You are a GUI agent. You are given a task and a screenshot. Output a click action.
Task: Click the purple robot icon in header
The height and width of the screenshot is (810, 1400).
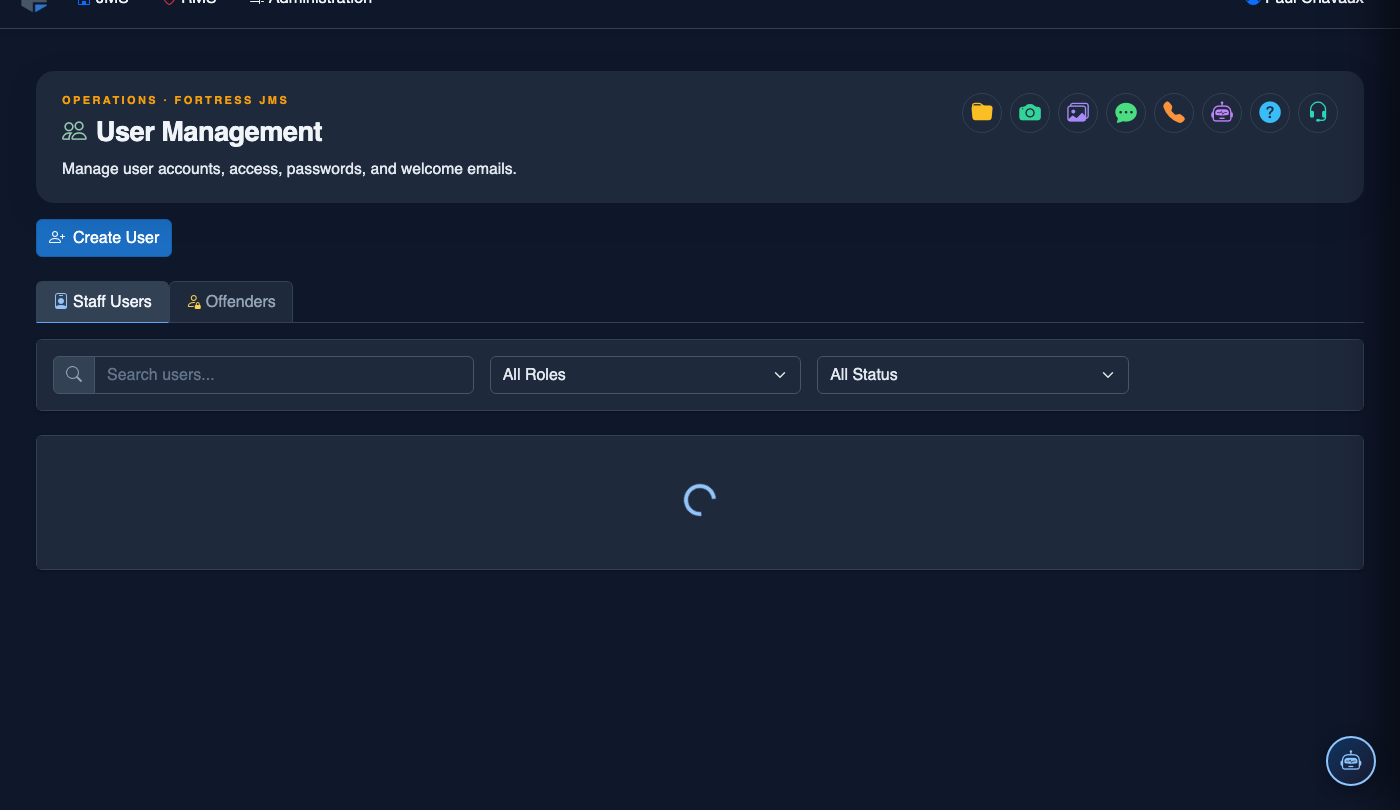point(1222,113)
